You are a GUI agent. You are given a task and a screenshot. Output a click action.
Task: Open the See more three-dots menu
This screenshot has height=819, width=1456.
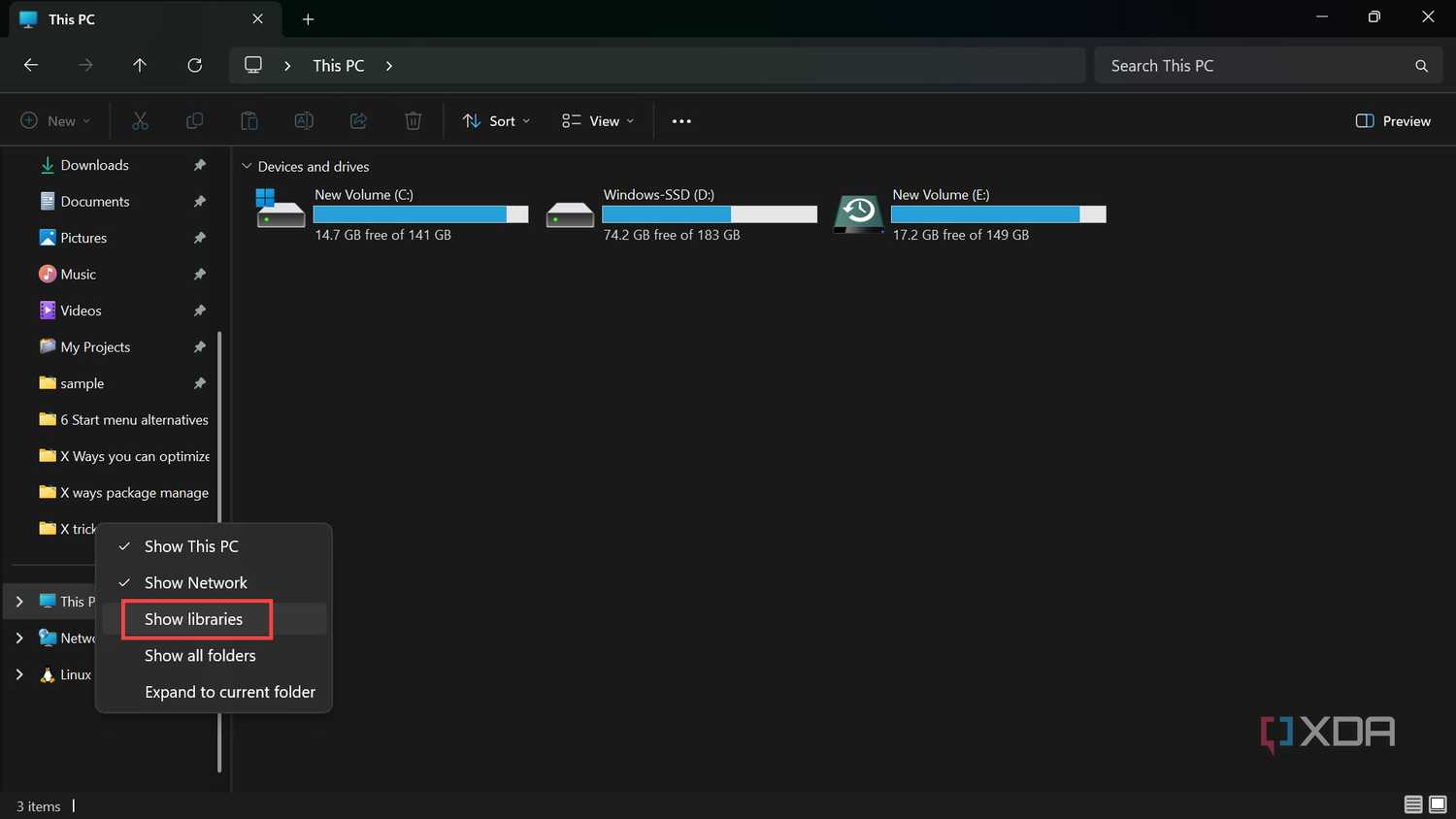681,121
